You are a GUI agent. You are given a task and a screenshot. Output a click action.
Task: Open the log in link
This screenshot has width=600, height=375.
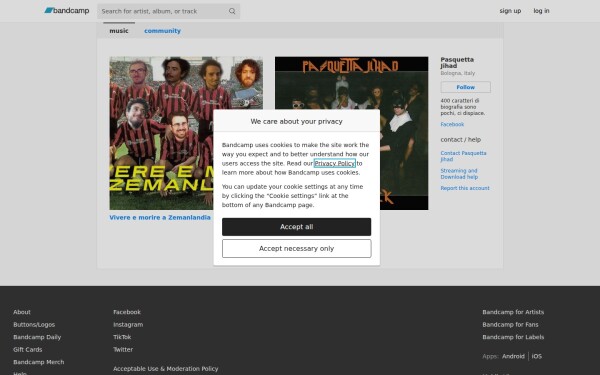point(541,11)
